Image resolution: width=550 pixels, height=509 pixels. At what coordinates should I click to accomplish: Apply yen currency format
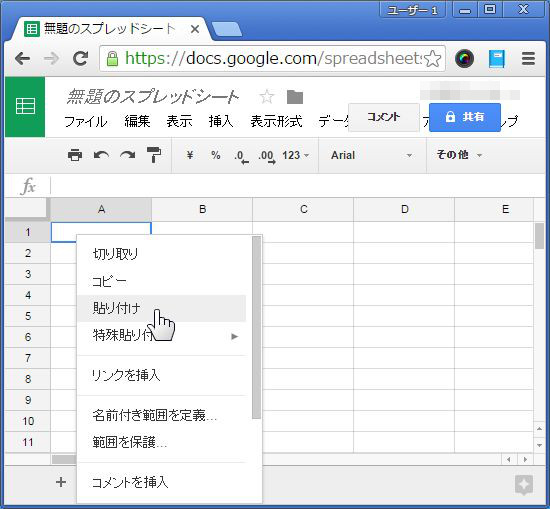pos(190,155)
